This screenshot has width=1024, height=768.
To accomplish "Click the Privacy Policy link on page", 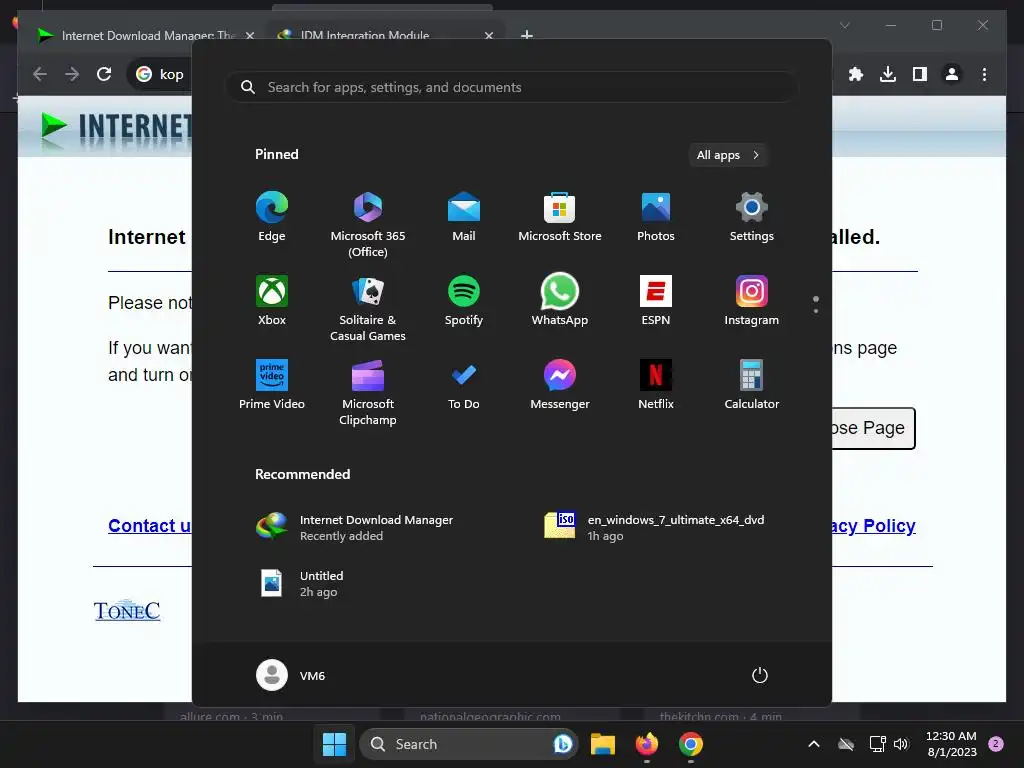I will point(874,526).
